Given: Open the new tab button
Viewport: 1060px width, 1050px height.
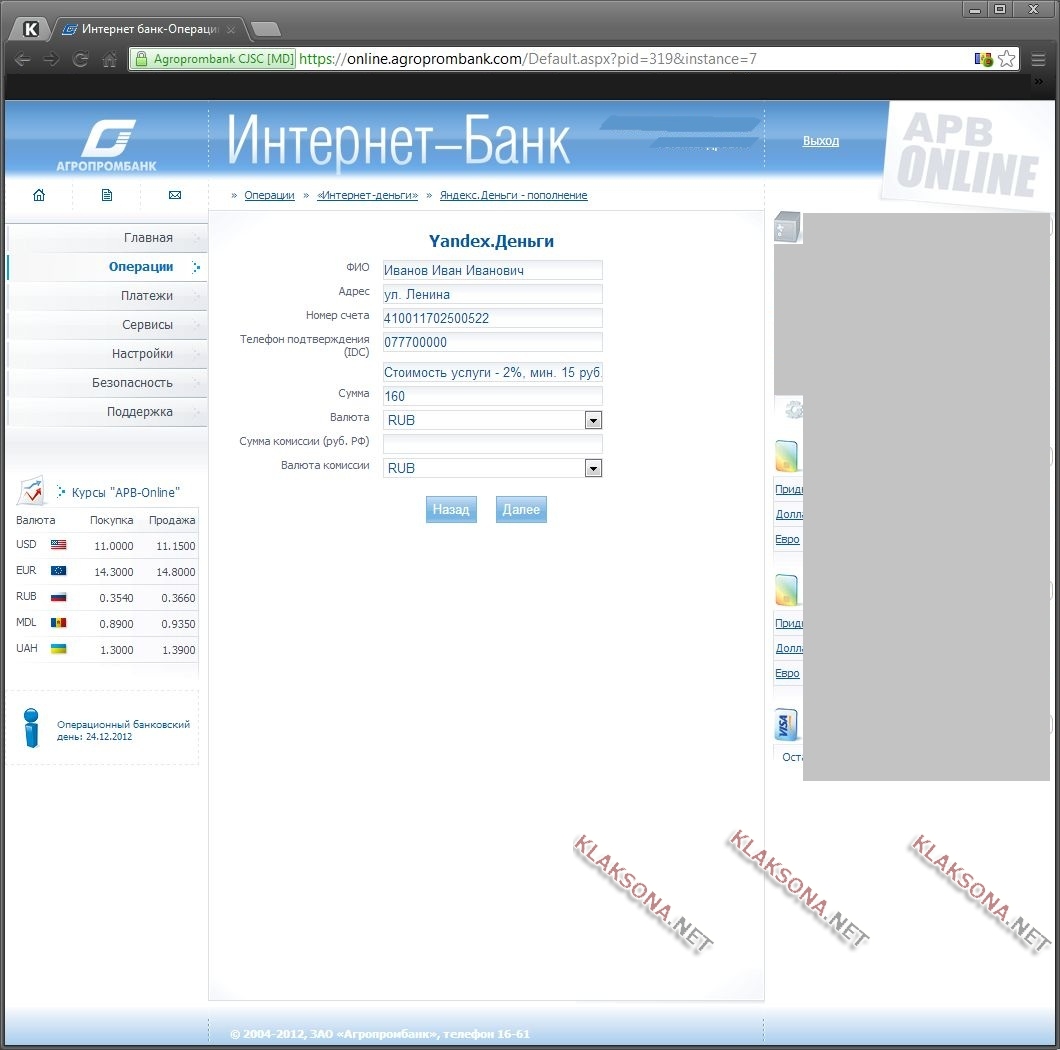Looking at the screenshot, I should pyautogui.click(x=266, y=29).
